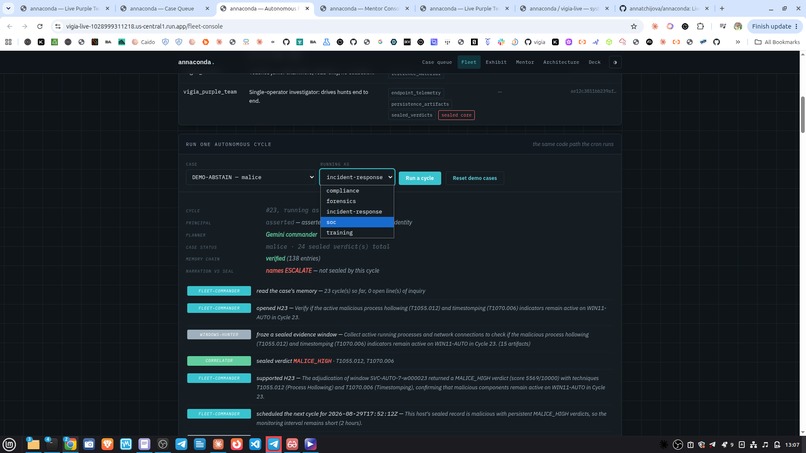Click the browser address bar URL
The image size is (806, 453).
(x=144, y=26)
